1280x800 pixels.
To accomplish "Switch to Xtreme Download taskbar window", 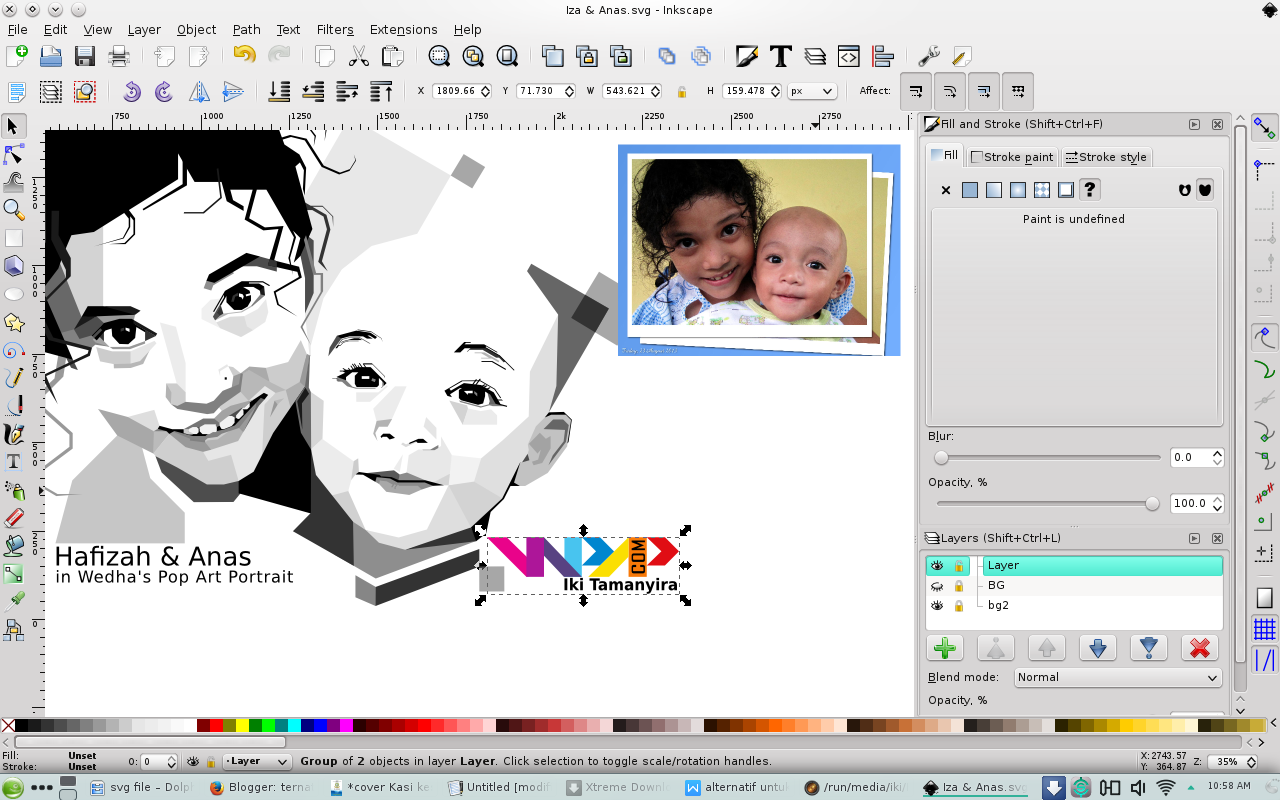I will [618, 788].
